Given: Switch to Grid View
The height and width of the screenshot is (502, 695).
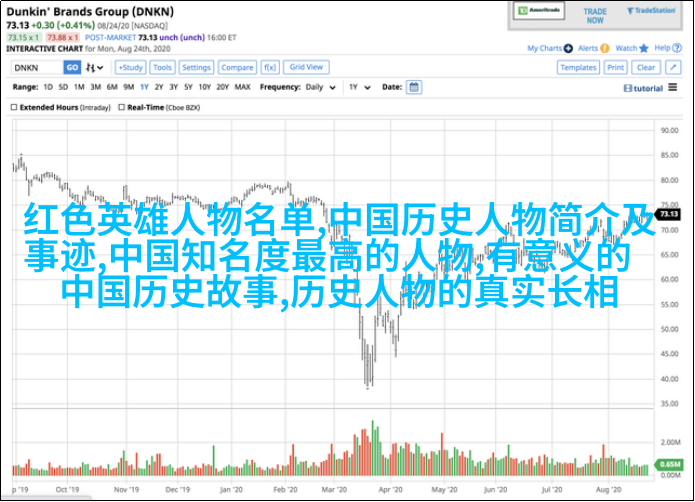Looking at the screenshot, I should (306, 67).
